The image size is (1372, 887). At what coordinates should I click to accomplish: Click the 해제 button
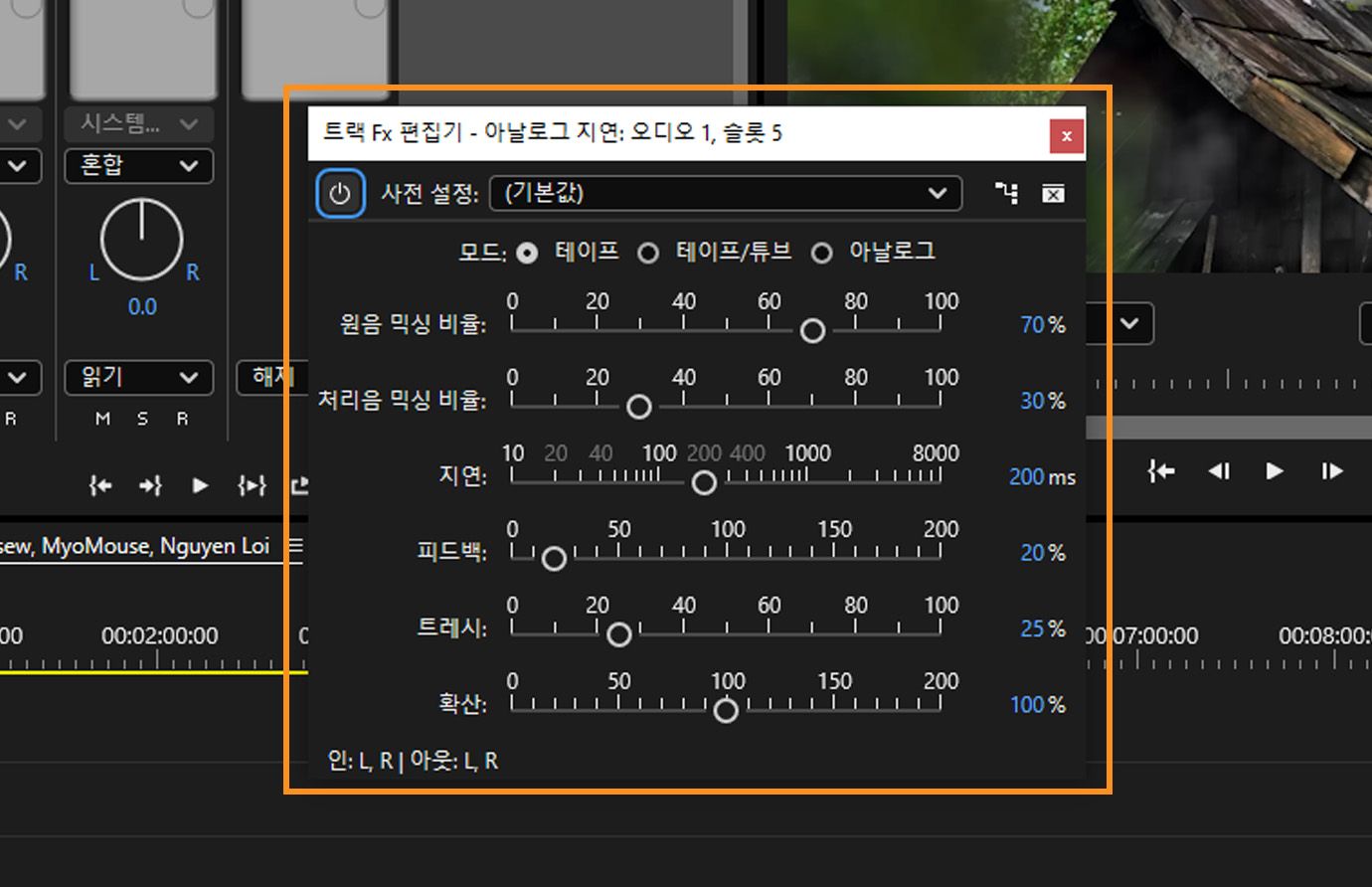(273, 377)
